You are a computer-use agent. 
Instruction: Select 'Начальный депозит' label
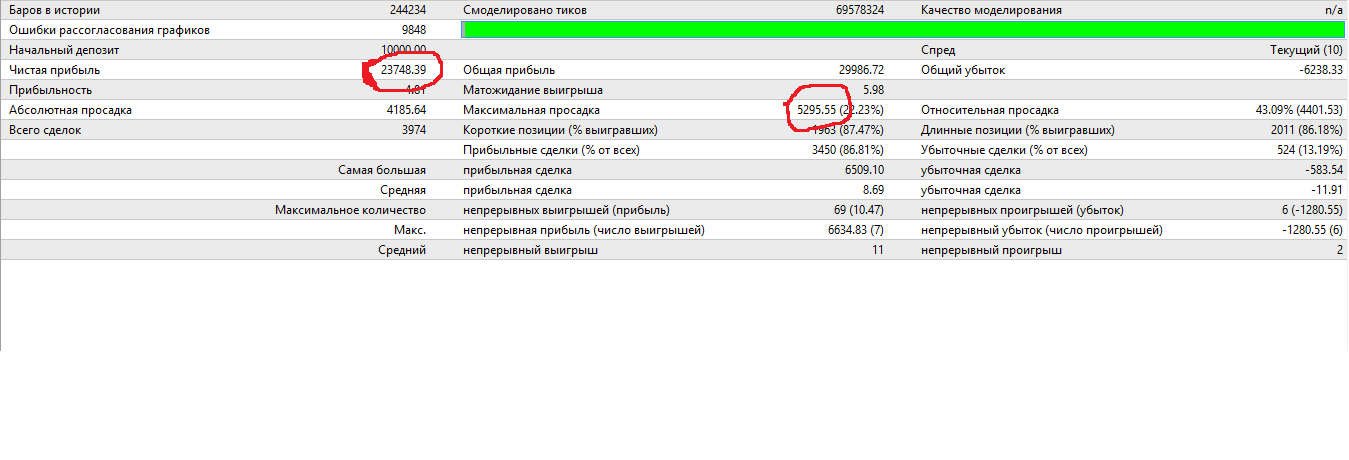[x=63, y=50]
